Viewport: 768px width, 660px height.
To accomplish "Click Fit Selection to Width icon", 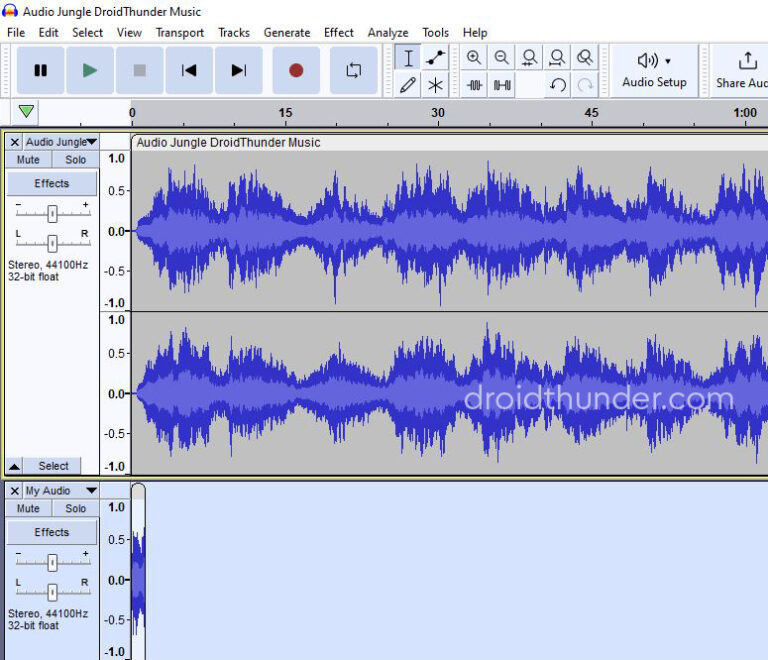I will (x=529, y=58).
